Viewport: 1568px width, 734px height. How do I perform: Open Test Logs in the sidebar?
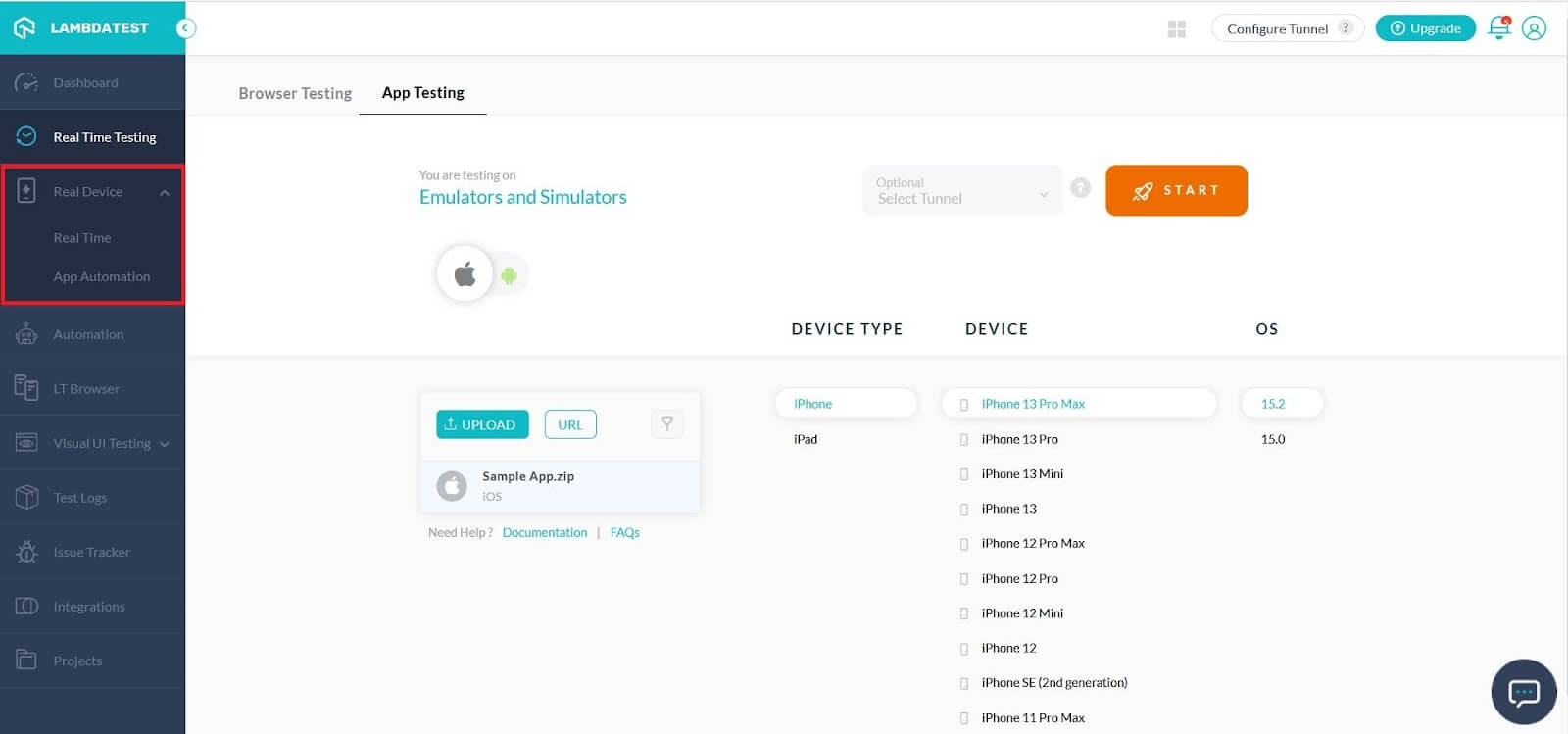(92, 497)
